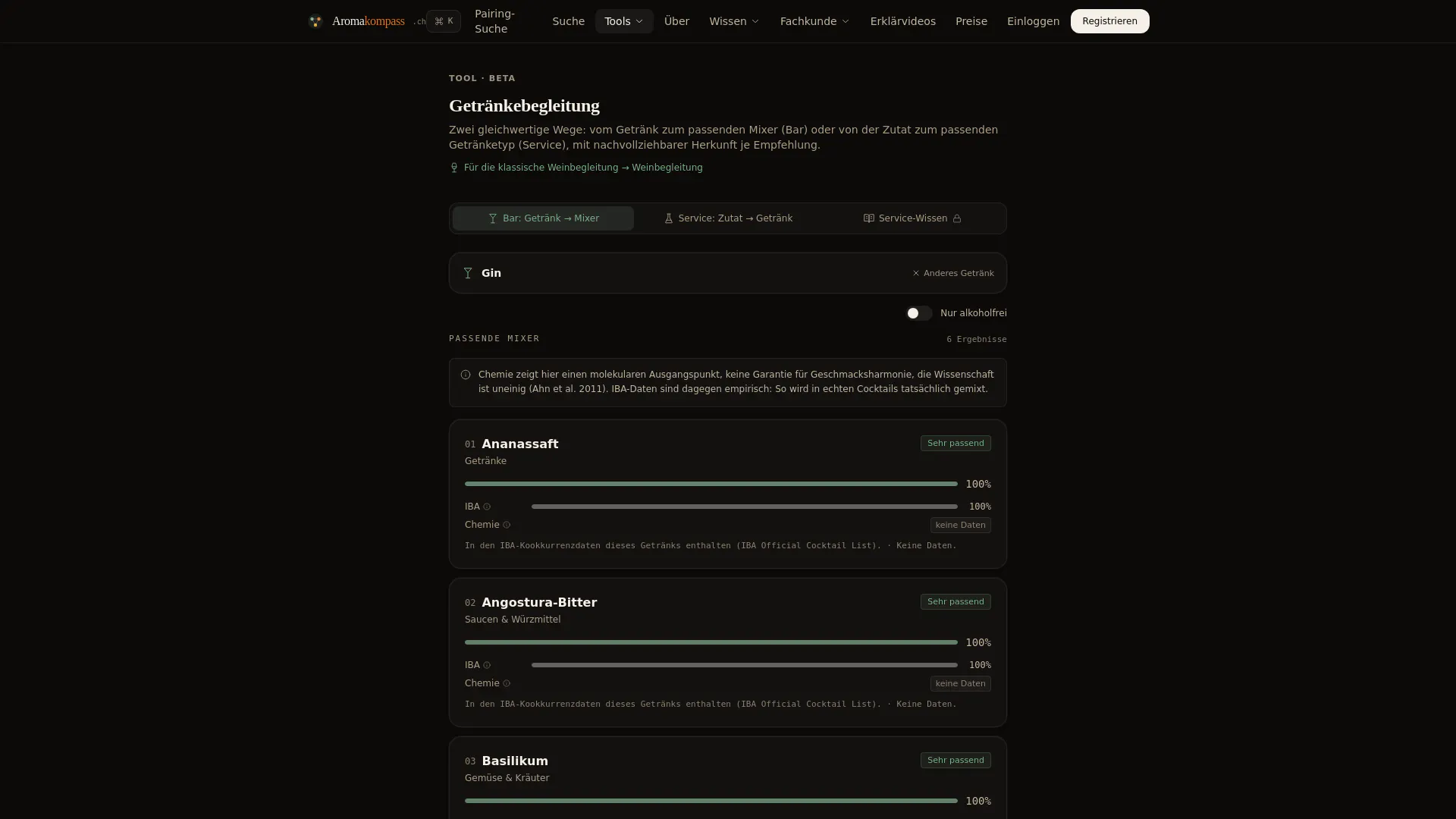Viewport: 1456px width, 819px height.
Task: Open the command K search shortcut
Action: 444,21
